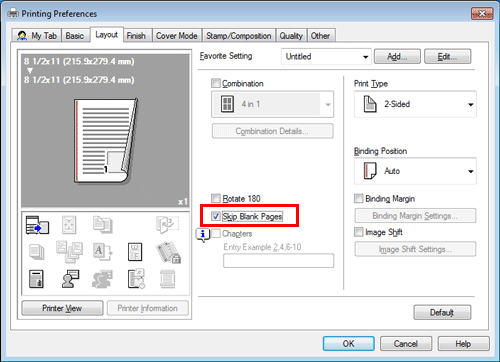The width and height of the screenshot is (500, 362).
Task: Enable the Binding Margin checkbox
Action: tap(359, 199)
